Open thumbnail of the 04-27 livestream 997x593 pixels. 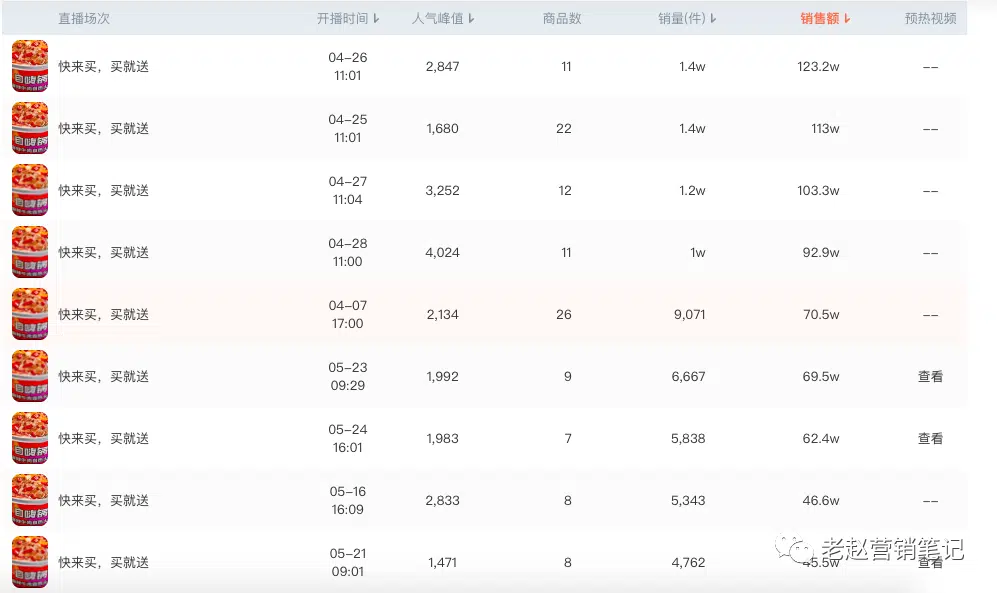30,190
